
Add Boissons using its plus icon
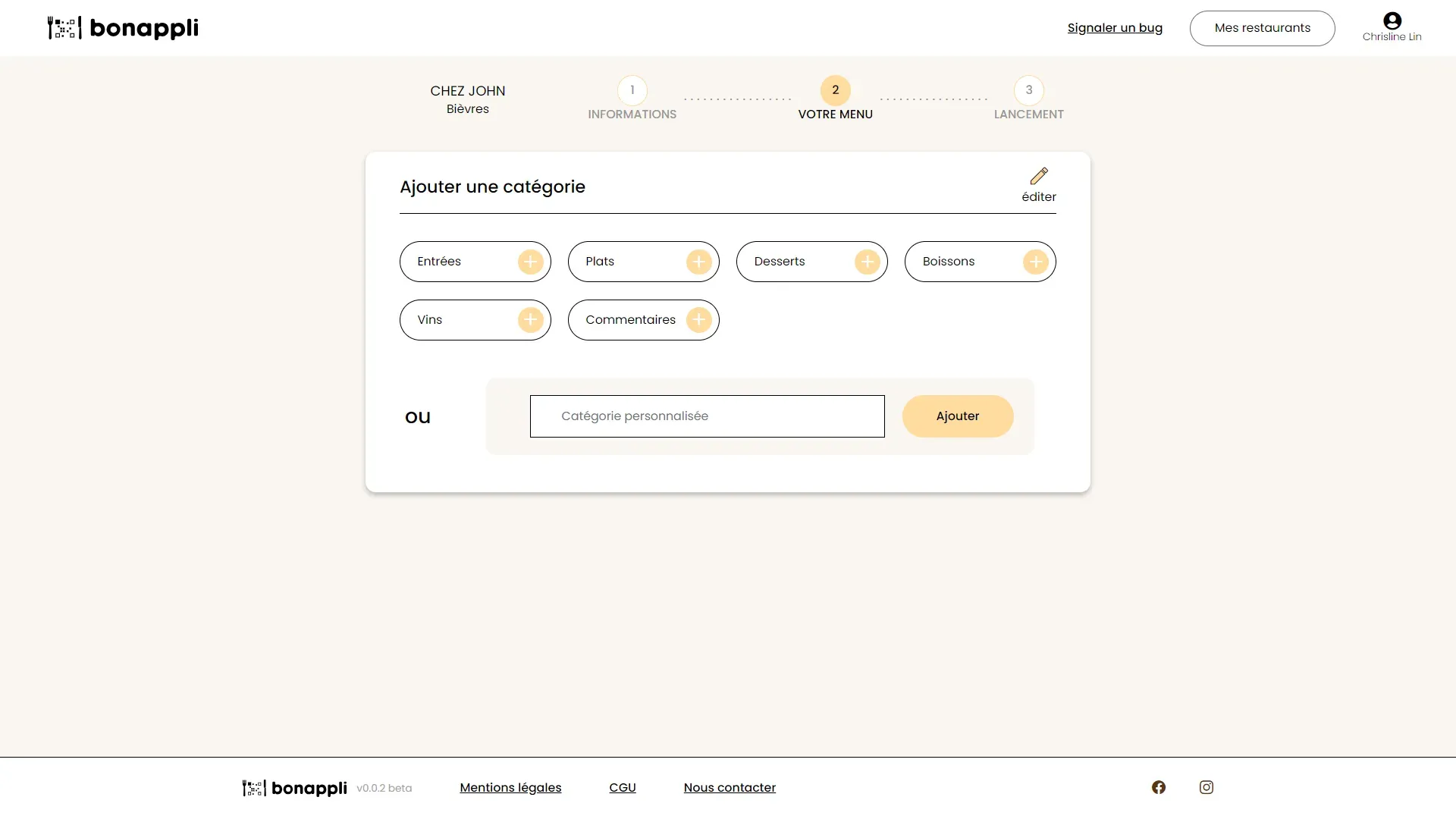click(x=1036, y=262)
